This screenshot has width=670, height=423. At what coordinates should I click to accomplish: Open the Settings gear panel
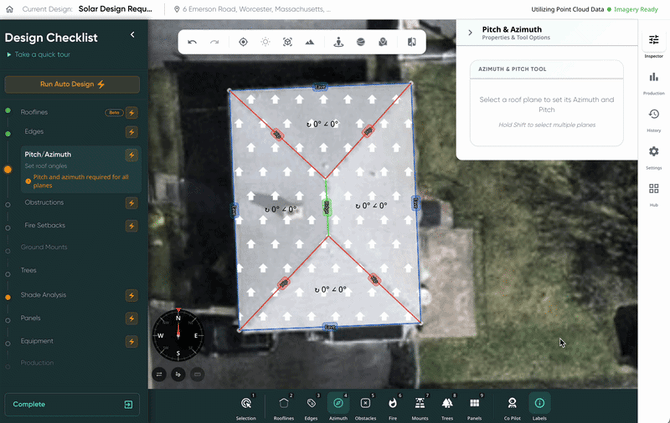click(654, 157)
